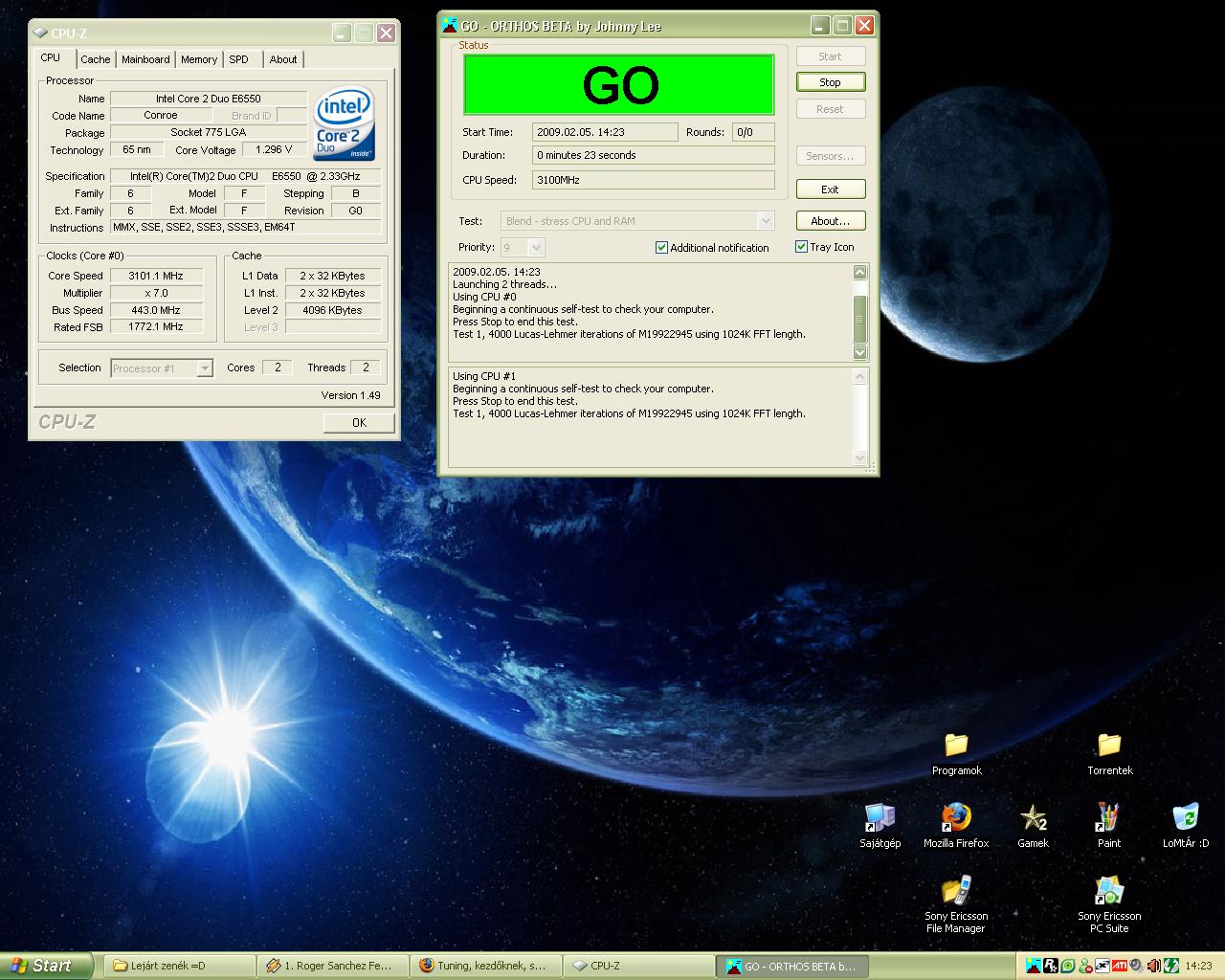Open the ATI tray icon
The width and height of the screenshot is (1225, 980).
tap(1120, 966)
